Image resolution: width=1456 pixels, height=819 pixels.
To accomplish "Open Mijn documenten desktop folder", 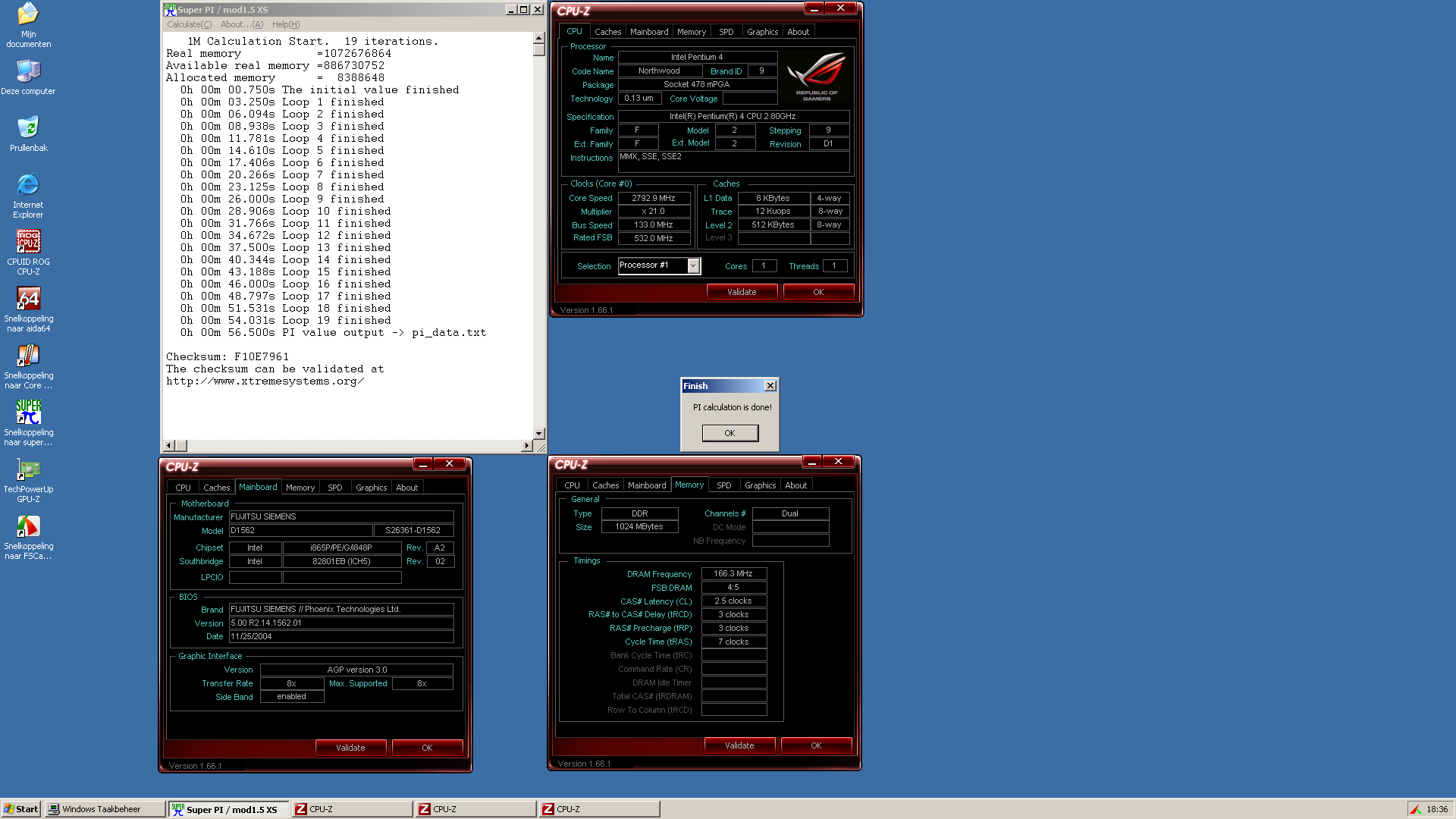I will 28,24.
